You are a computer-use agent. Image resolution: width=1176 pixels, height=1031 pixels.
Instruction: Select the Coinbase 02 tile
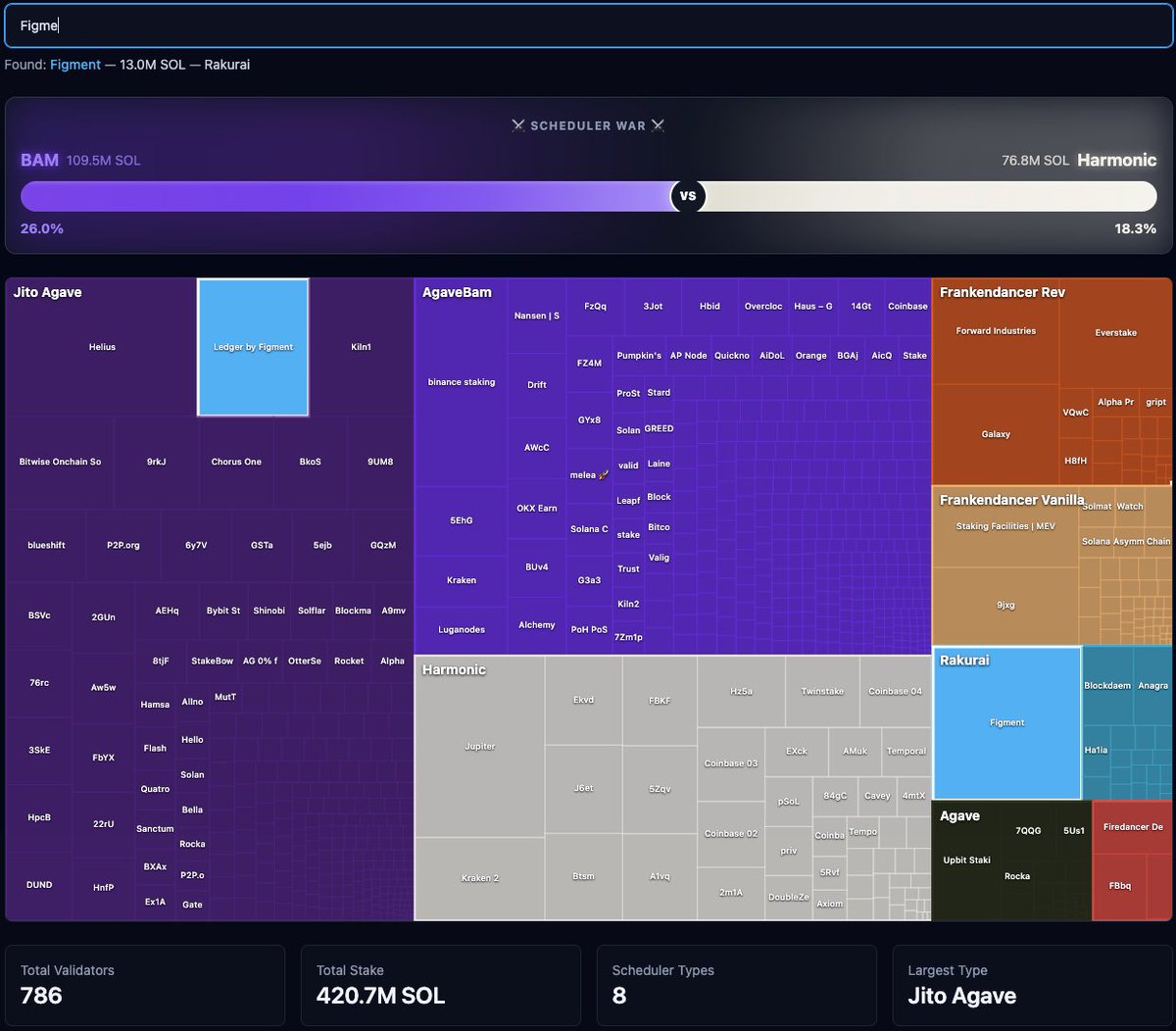731,834
